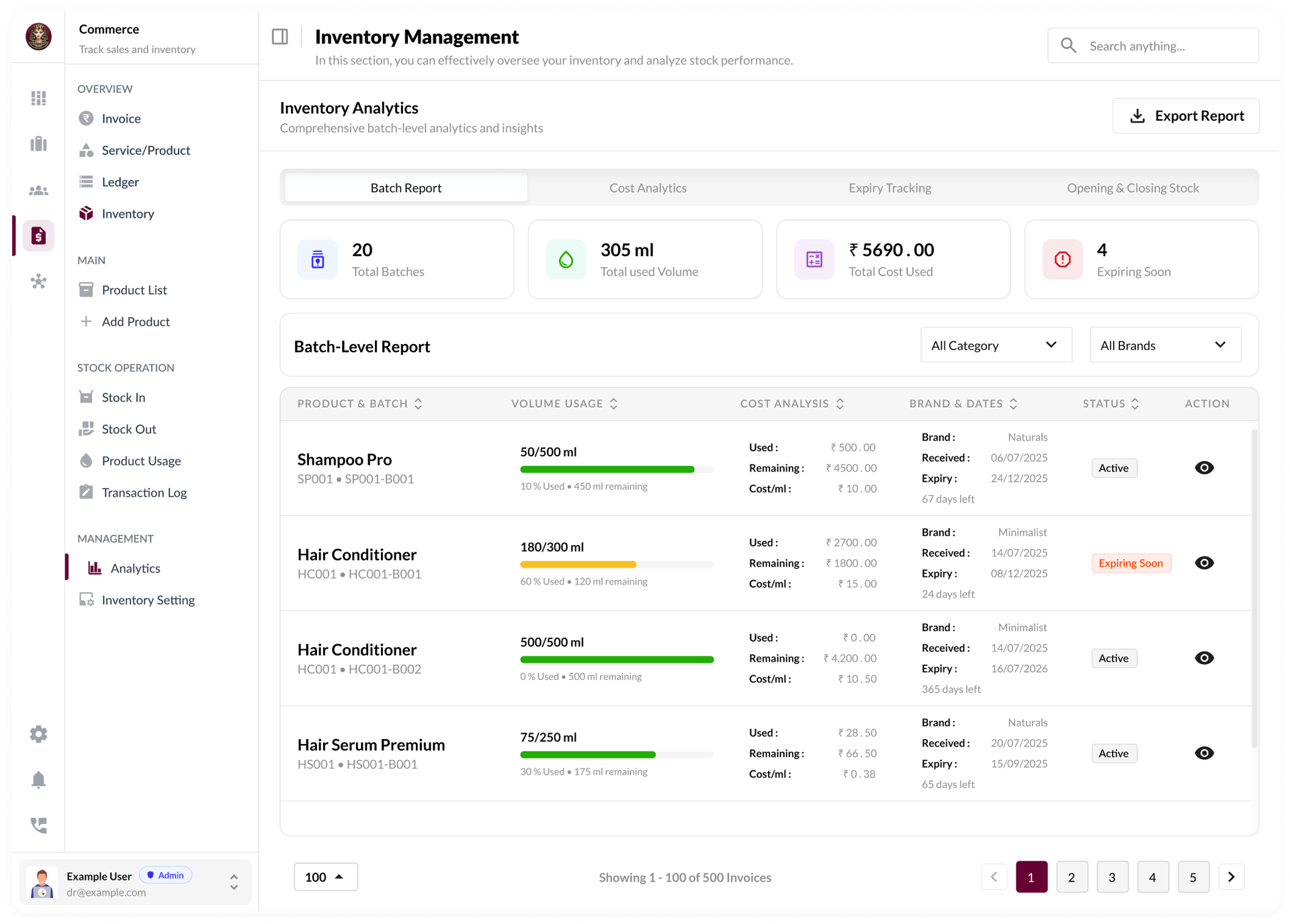
Task: View HC001-B002 batch details eye icon
Action: [x=1204, y=658]
